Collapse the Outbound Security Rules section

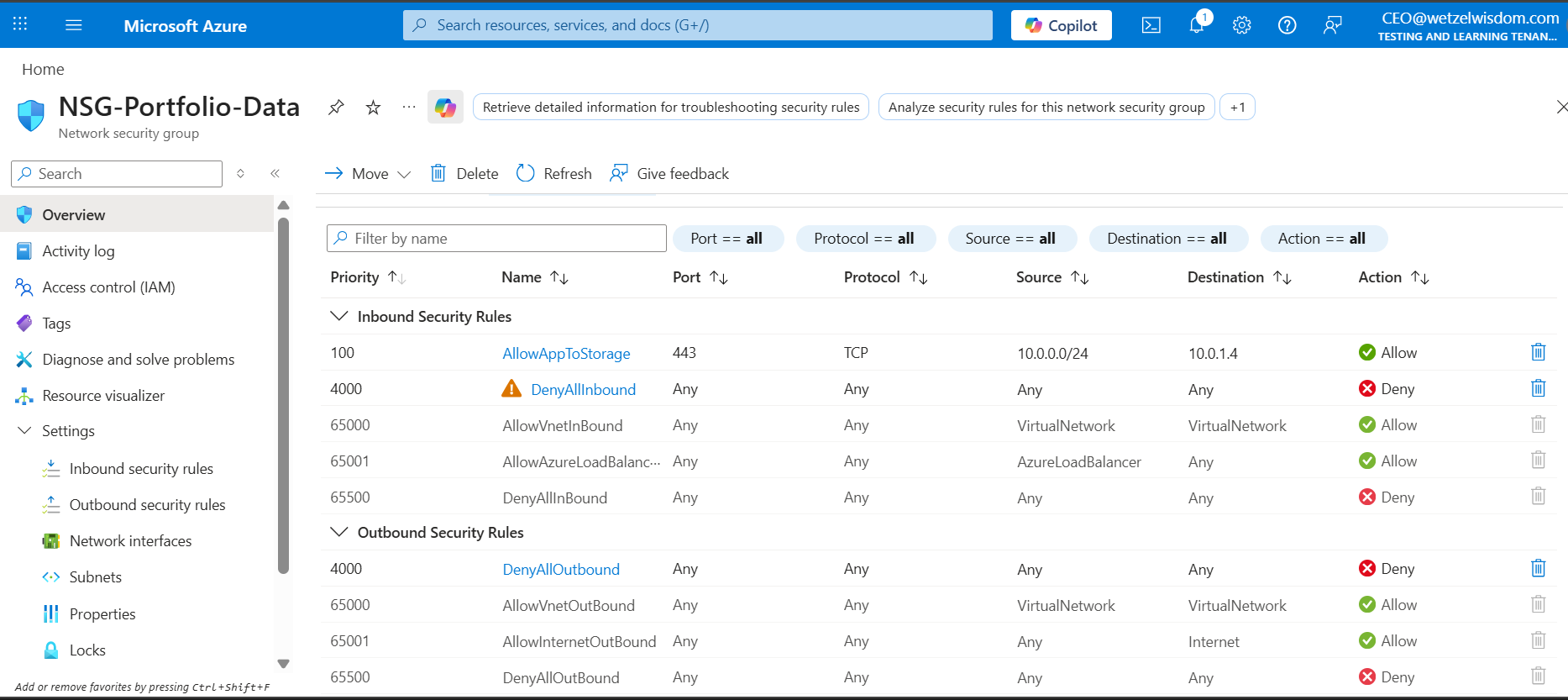coord(339,532)
